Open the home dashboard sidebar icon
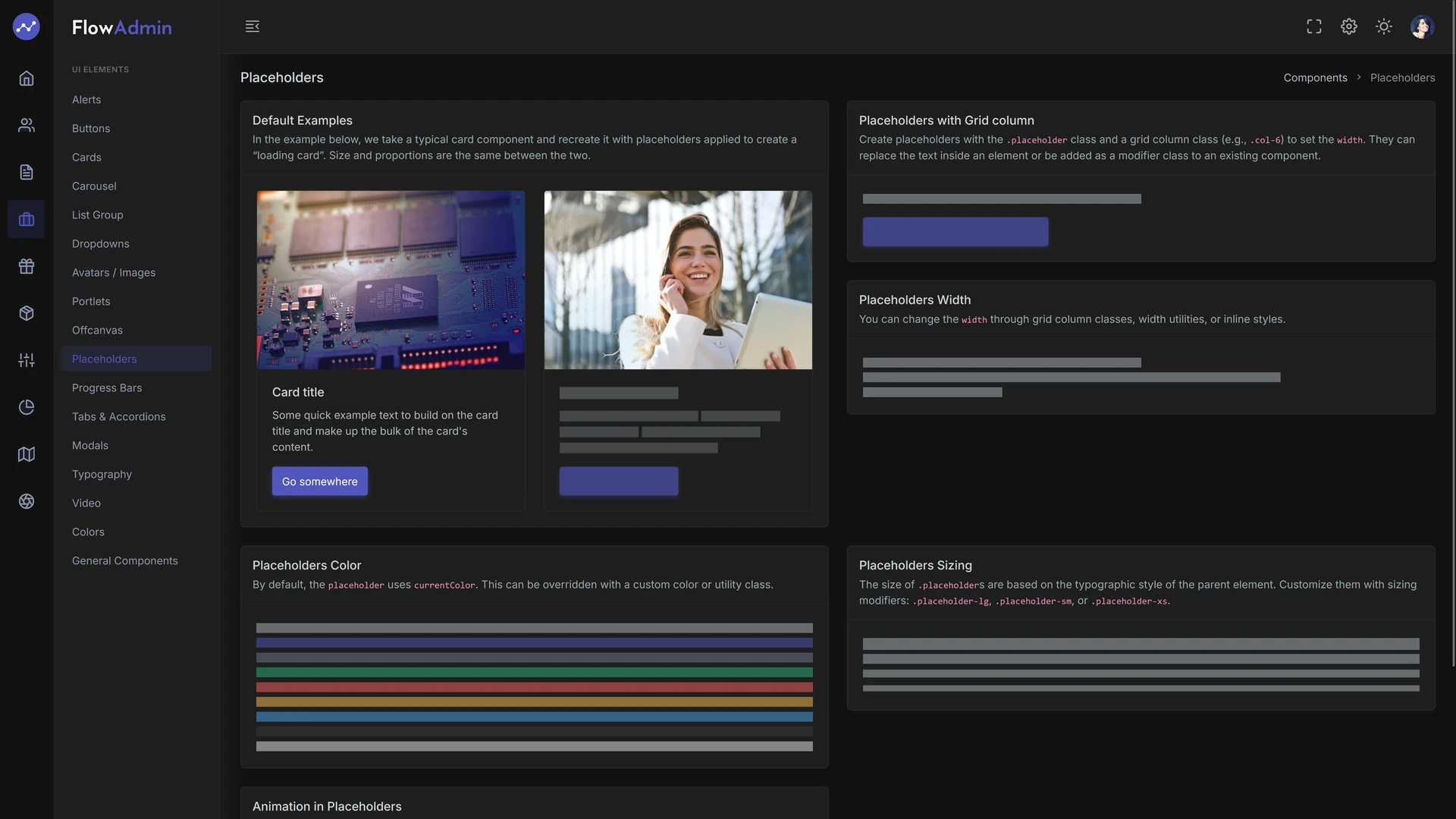Viewport: 1456px width, 819px height. 27,78
